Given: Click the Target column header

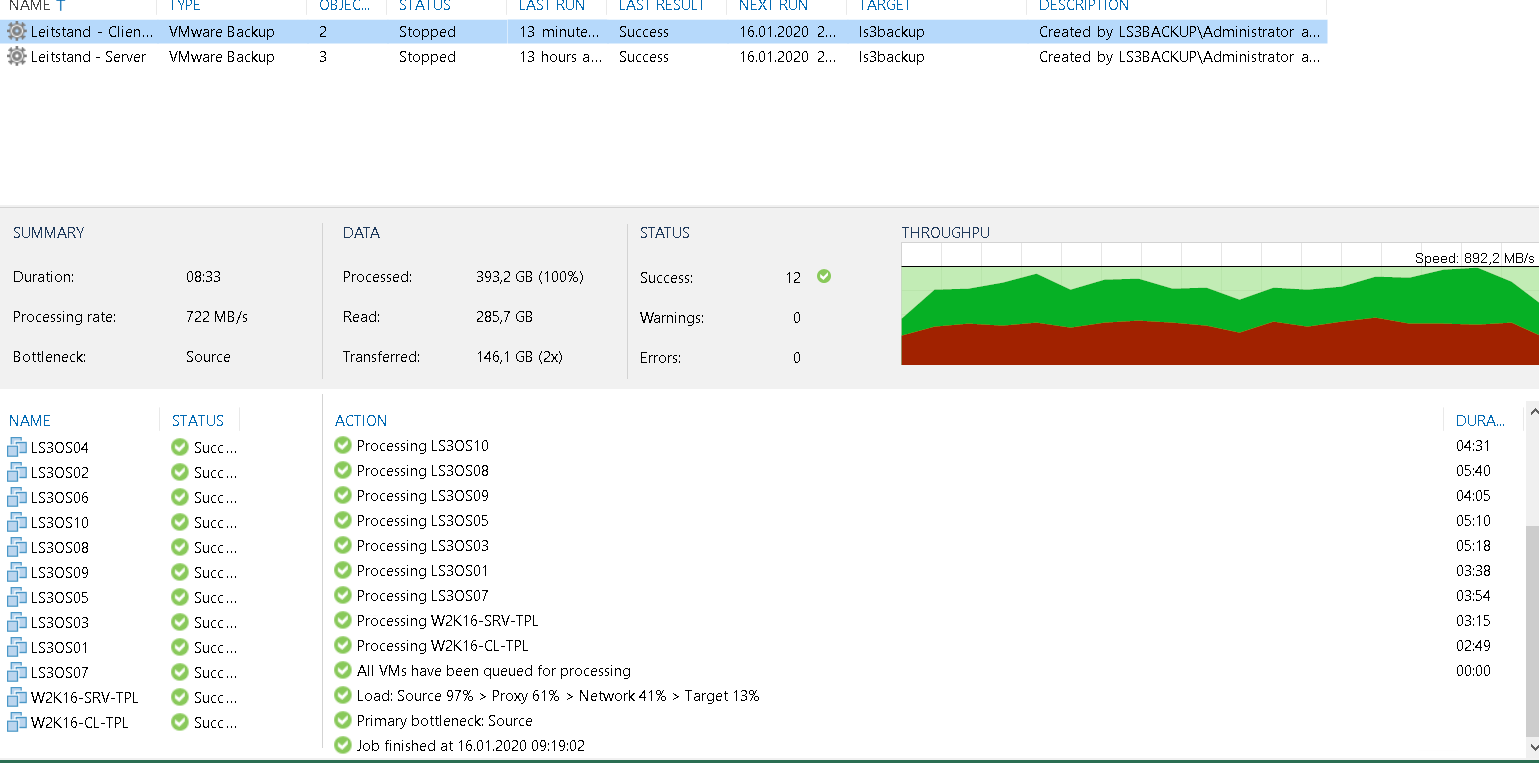Looking at the screenshot, I should (x=884, y=6).
